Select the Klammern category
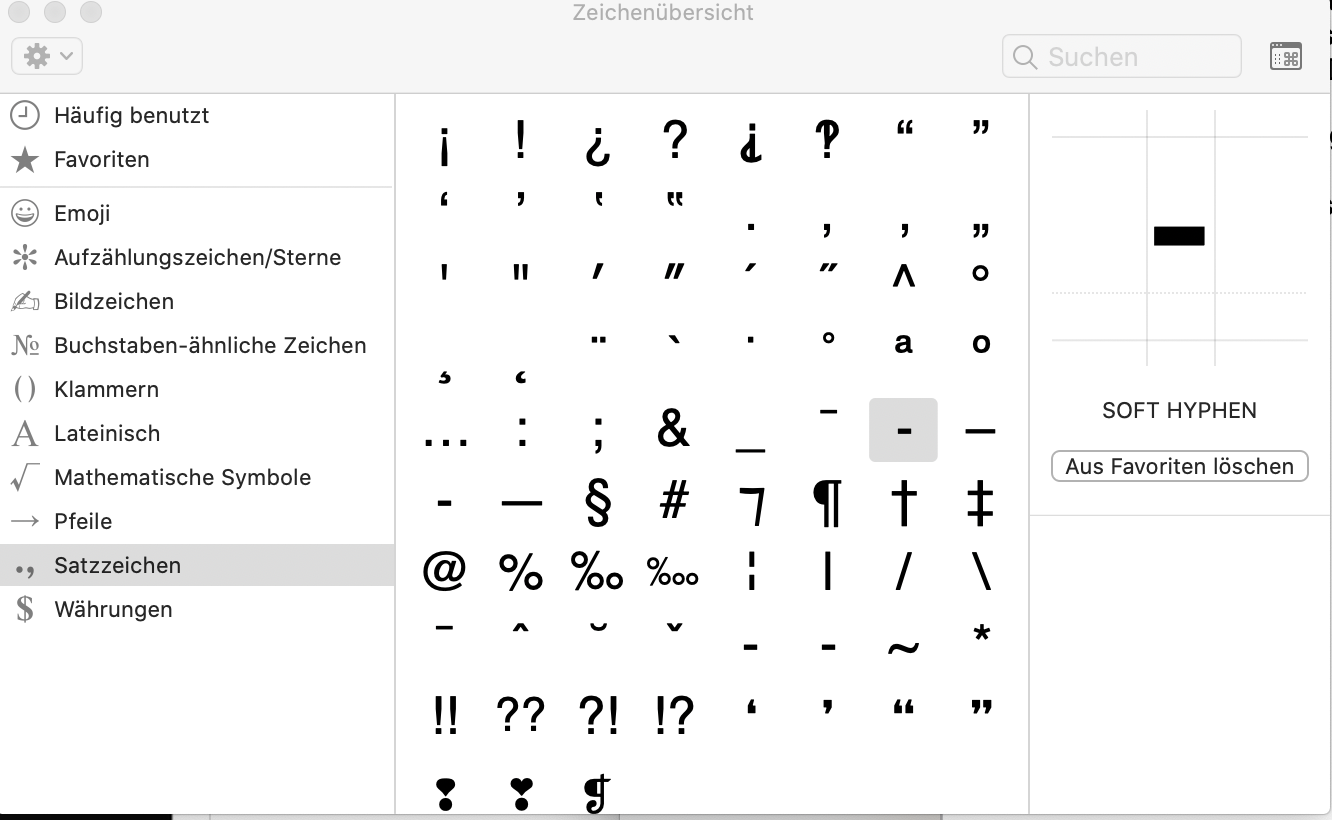 [197, 389]
